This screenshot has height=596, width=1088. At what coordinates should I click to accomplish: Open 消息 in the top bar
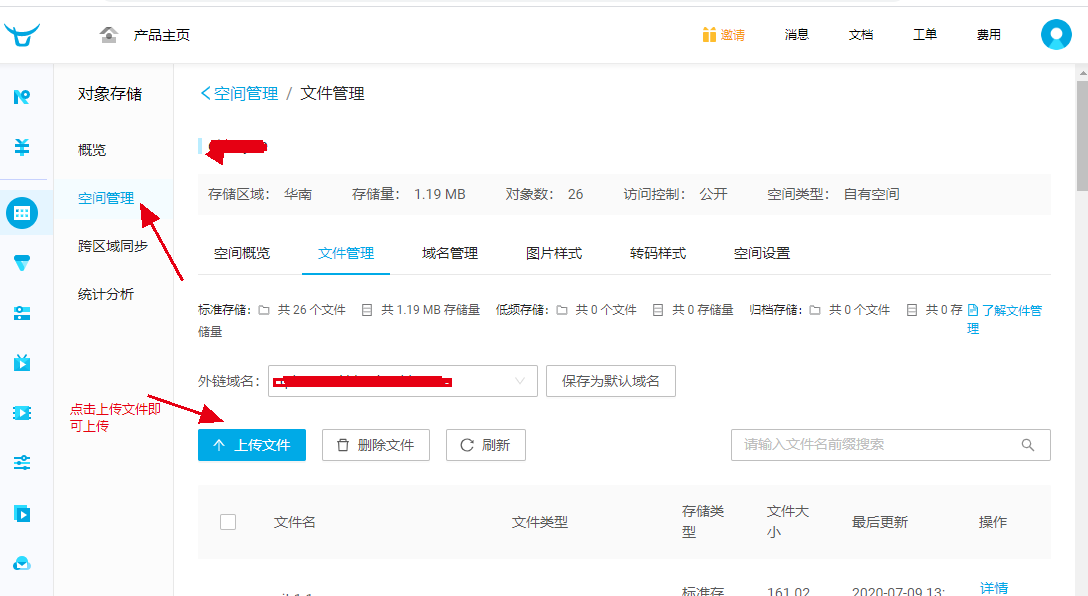point(797,35)
